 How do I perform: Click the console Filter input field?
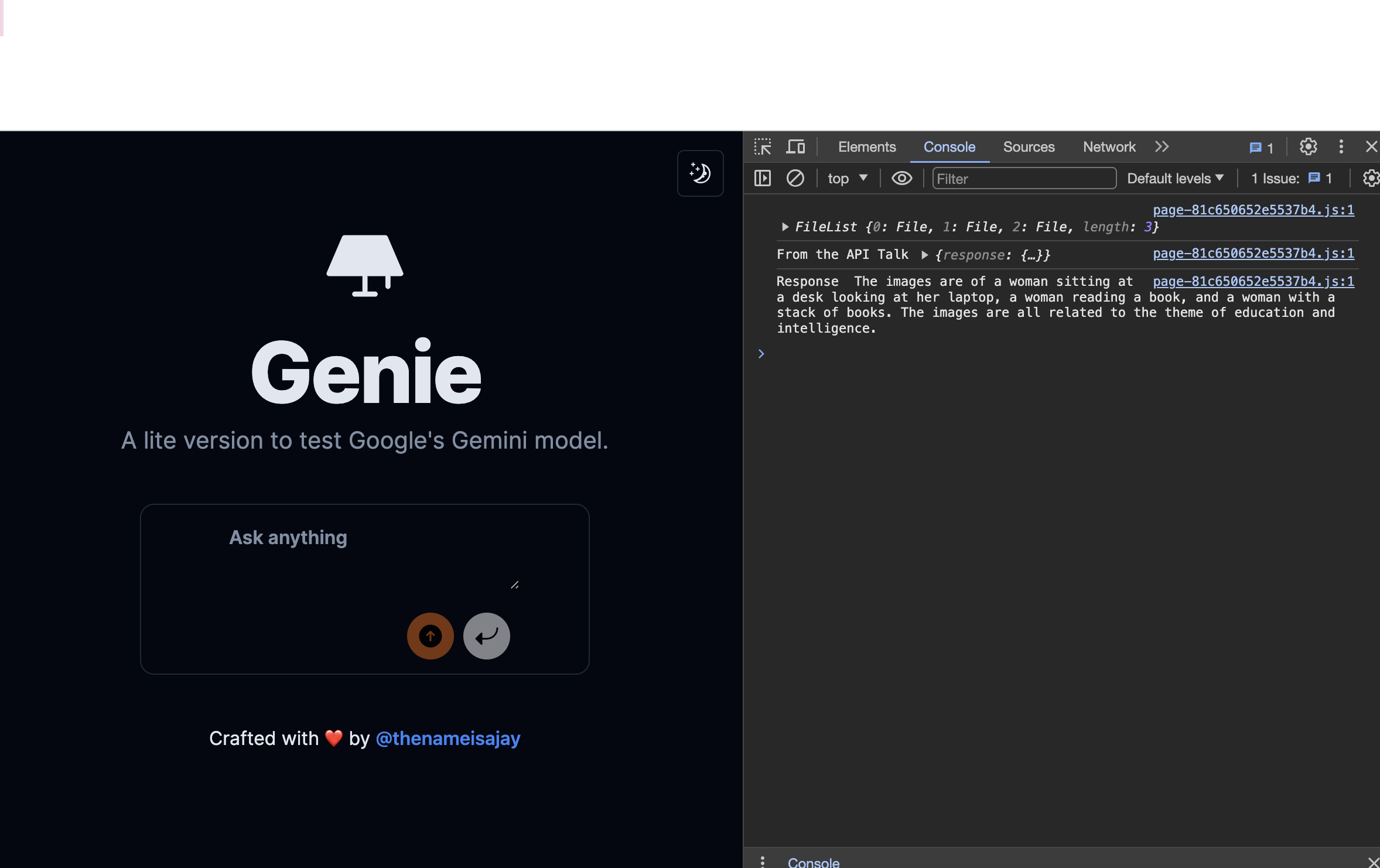coord(1023,179)
